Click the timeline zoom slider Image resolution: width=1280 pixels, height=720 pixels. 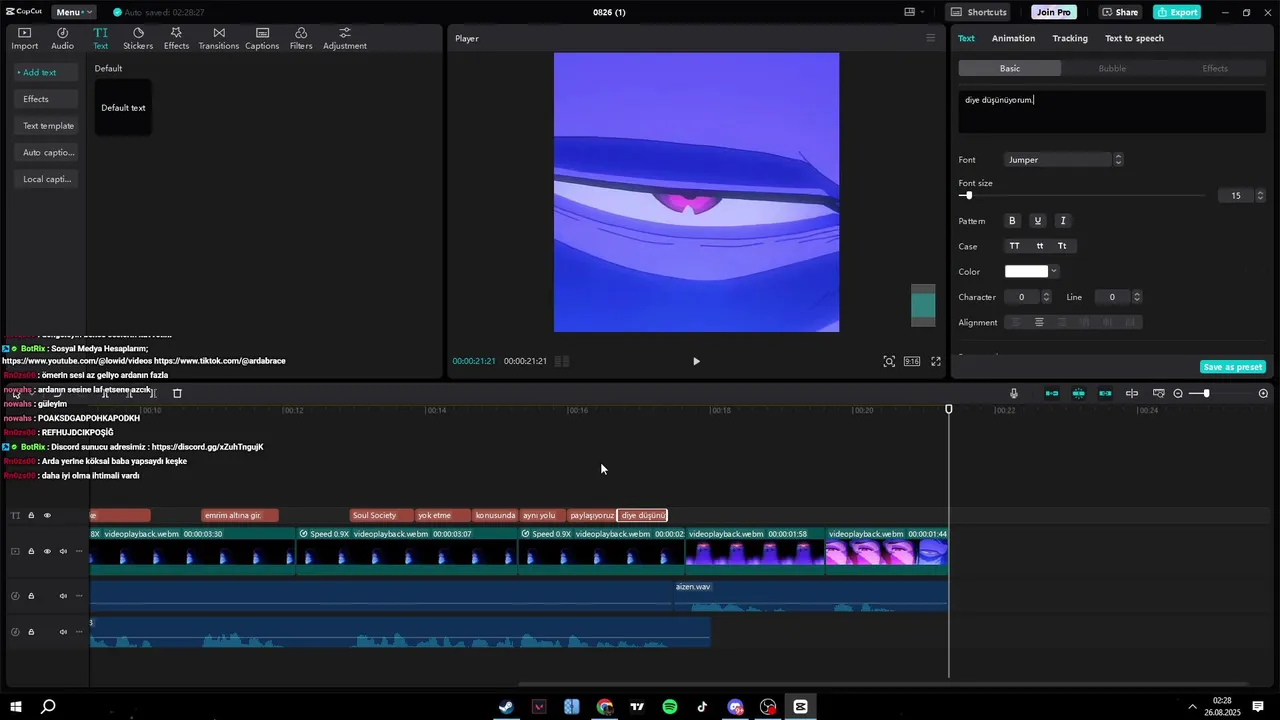point(1220,393)
